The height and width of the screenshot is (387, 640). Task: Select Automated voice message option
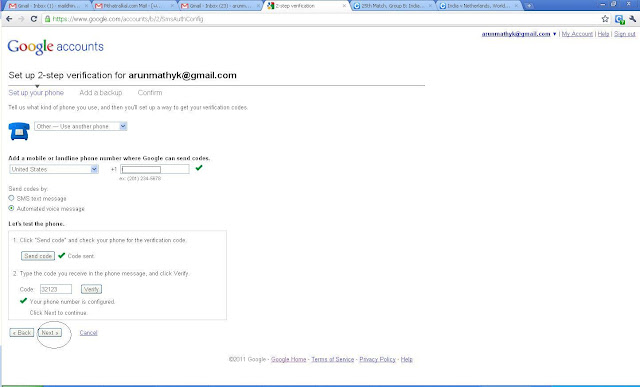11,208
